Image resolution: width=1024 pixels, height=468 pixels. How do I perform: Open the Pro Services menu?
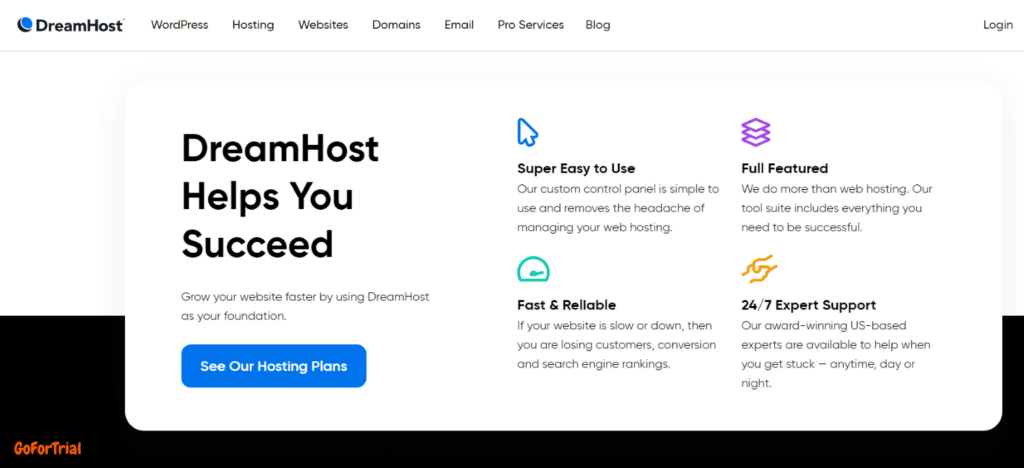[x=530, y=25]
